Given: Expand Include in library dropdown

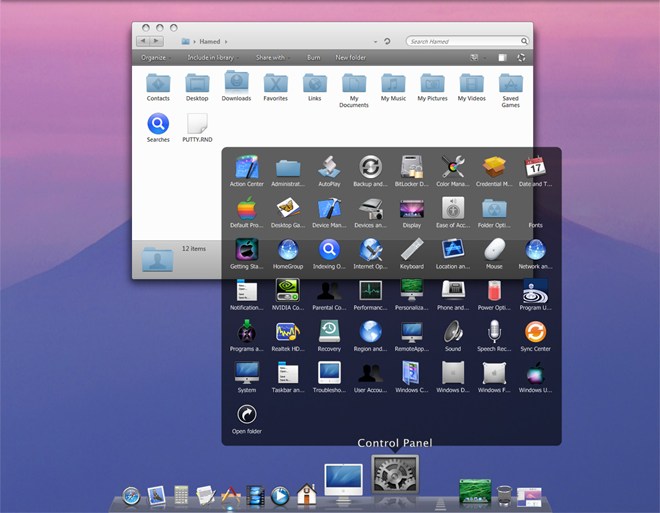Looking at the screenshot, I should 213,58.
